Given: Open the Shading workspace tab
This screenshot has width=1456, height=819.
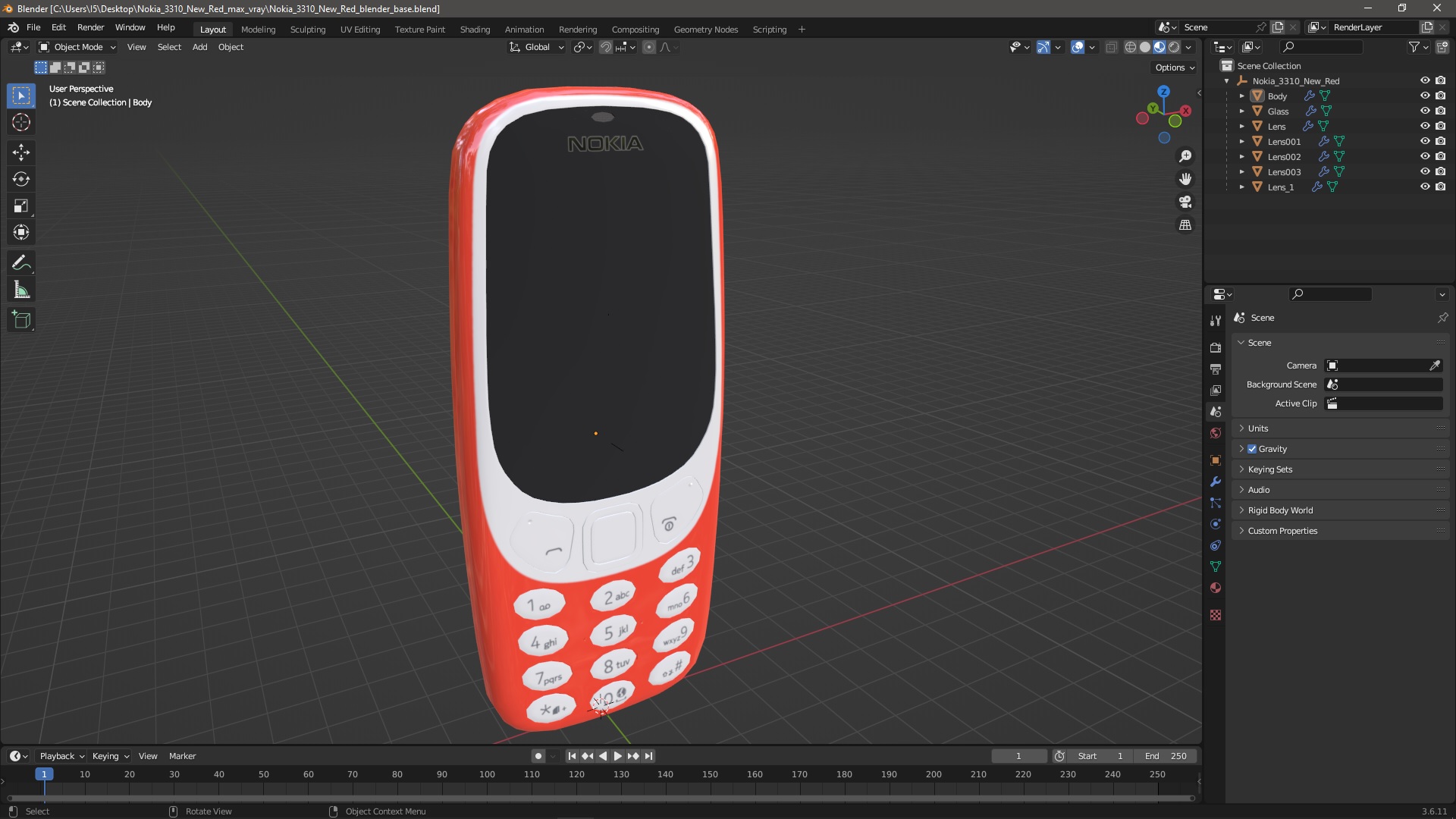Looking at the screenshot, I should 474,29.
